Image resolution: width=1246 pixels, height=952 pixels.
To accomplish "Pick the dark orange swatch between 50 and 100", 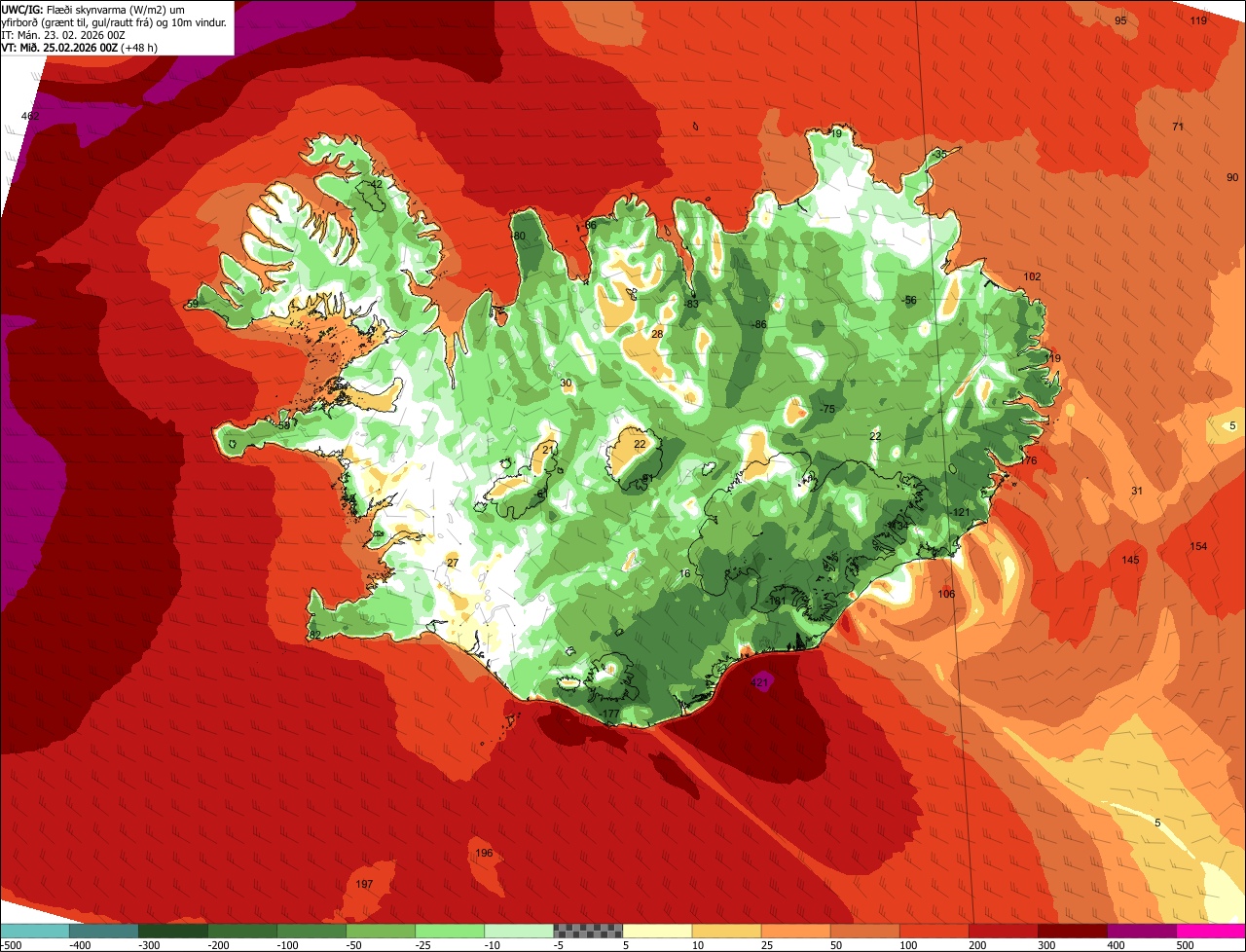I will (x=863, y=931).
